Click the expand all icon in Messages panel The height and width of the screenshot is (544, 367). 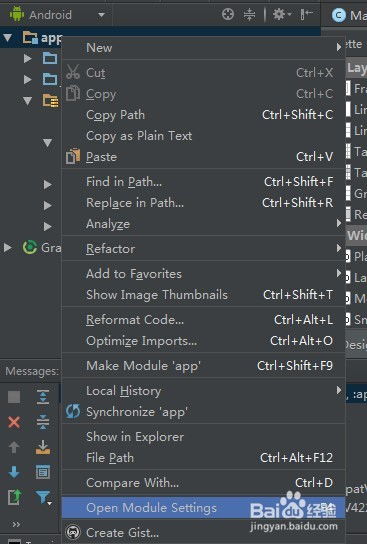tap(43, 397)
